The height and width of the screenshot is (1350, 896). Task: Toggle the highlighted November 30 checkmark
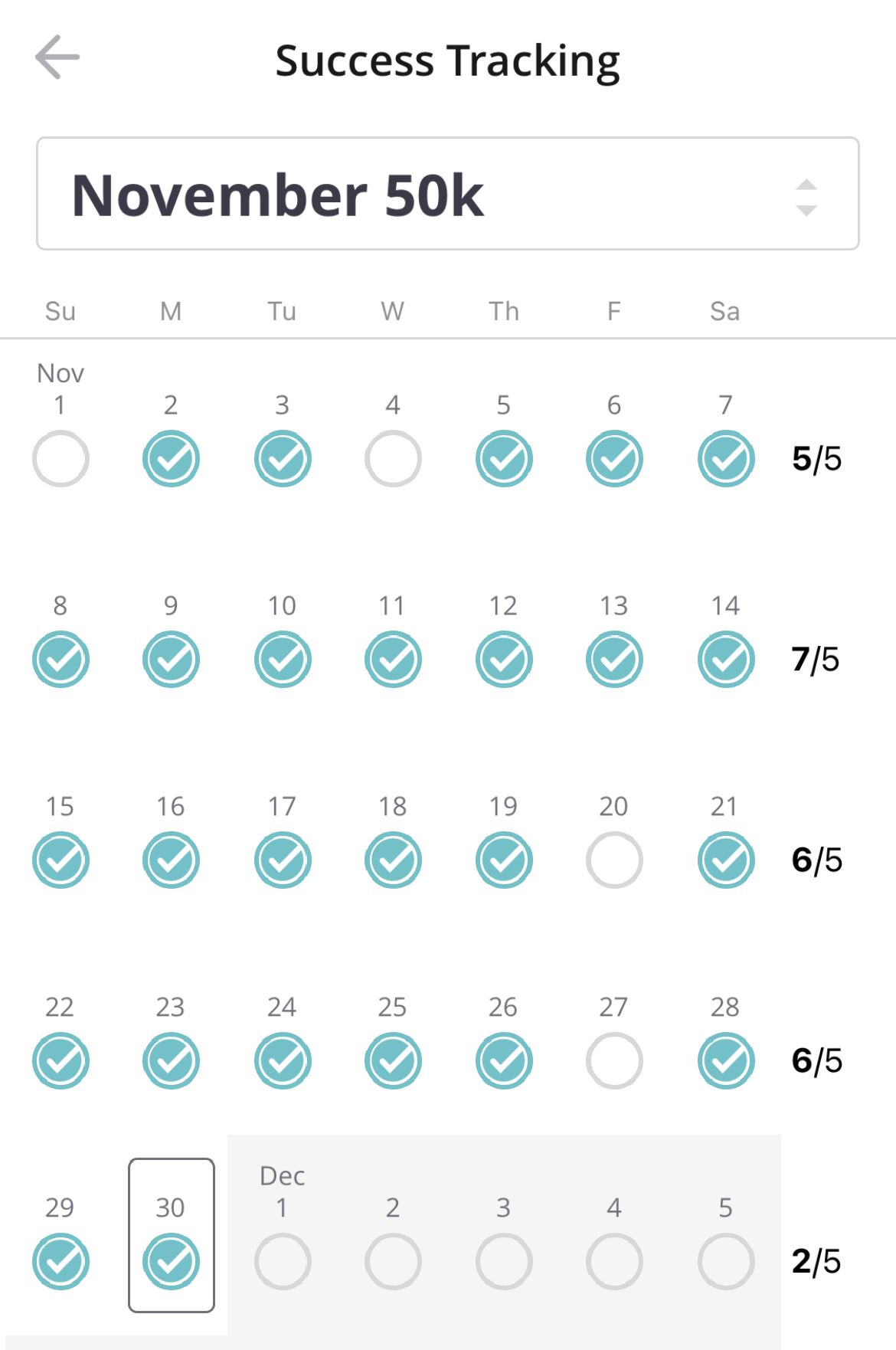171,1262
